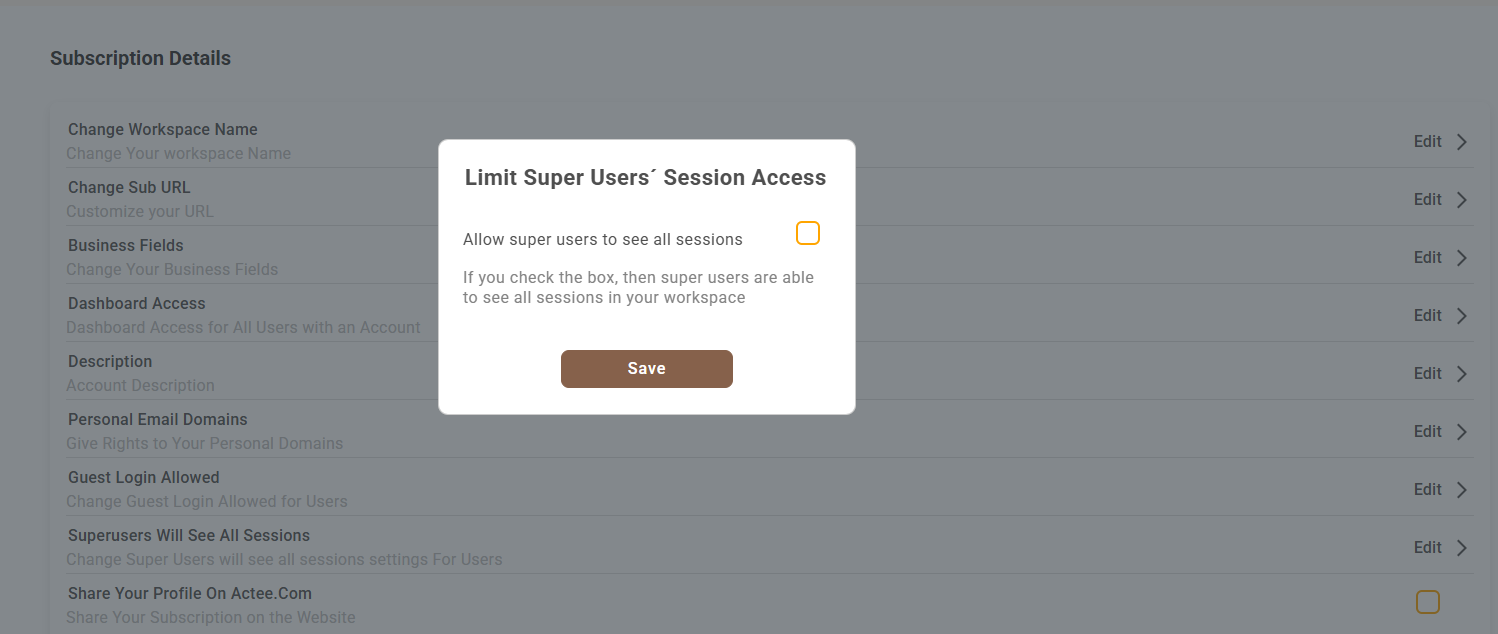Viewport: 1498px width, 634px height.
Task: Click Edit for Personal Email Domains
Action: [x=1427, y=432]
